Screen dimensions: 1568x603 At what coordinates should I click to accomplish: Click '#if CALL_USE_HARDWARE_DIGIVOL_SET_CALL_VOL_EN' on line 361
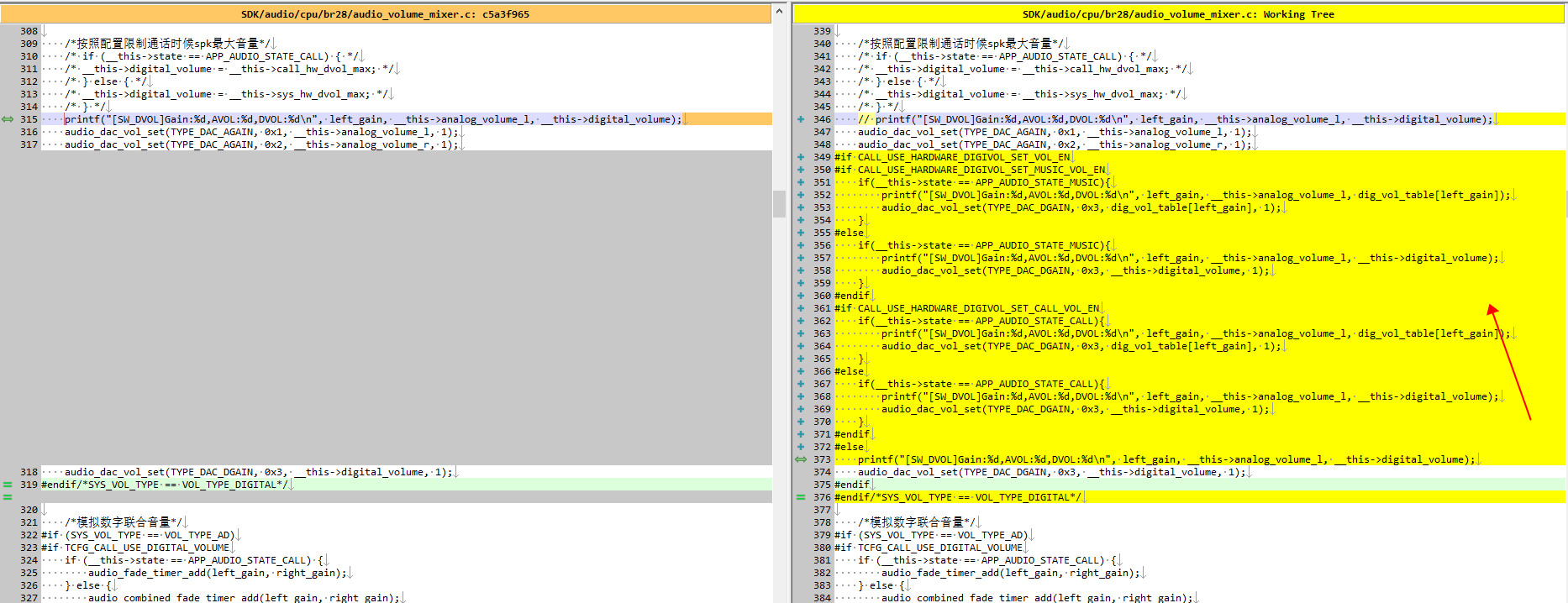click(x=966, y=308)
